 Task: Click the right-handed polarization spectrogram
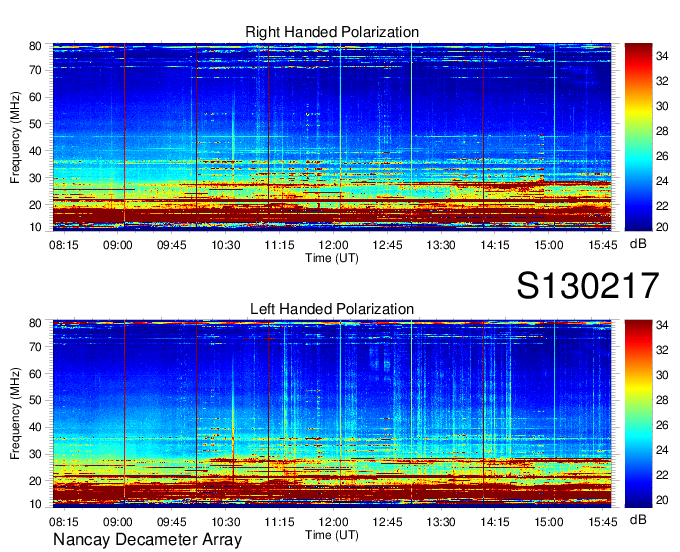[x=332, y=136]
